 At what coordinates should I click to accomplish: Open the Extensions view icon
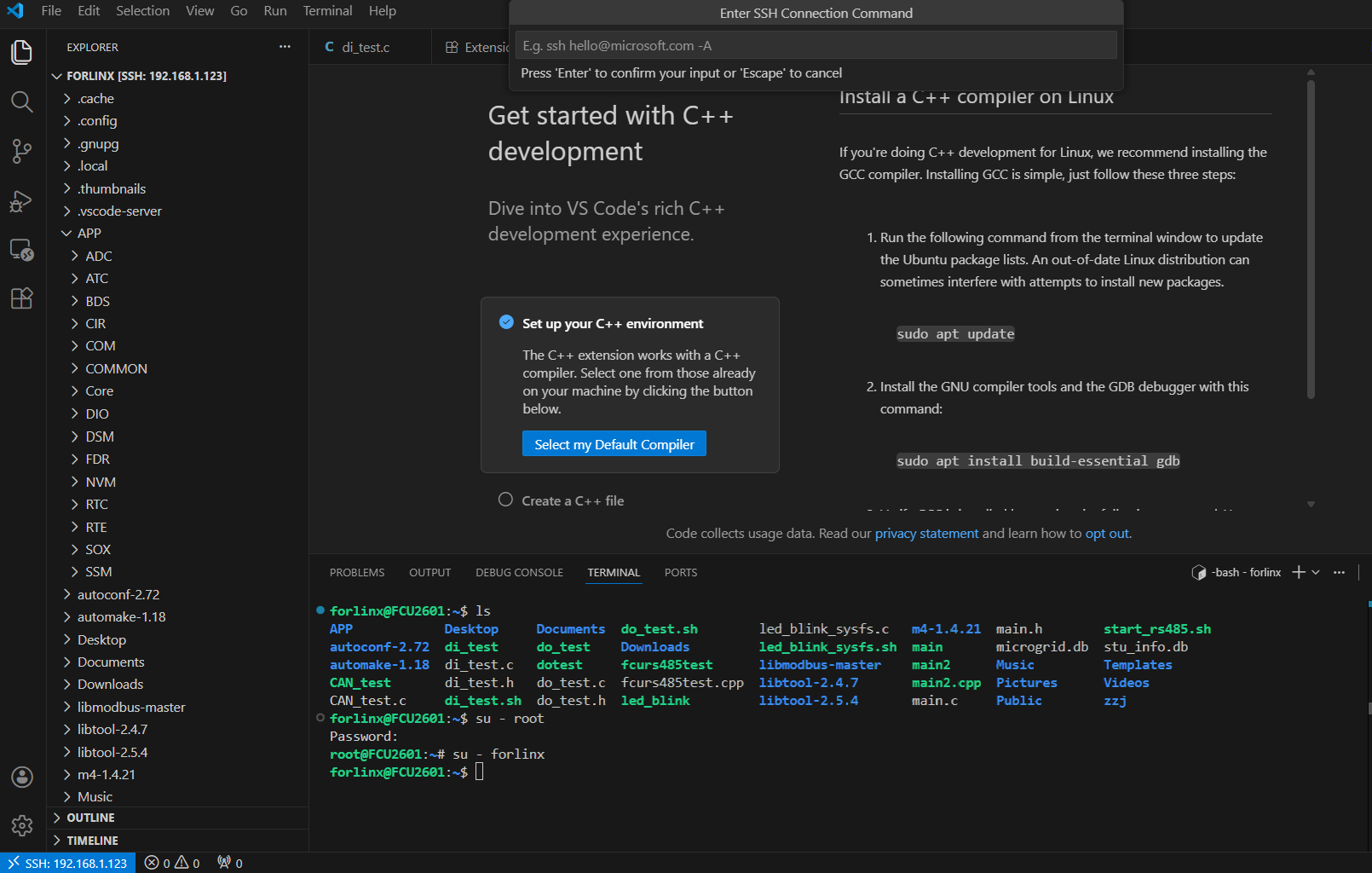(x=22, y=298)
